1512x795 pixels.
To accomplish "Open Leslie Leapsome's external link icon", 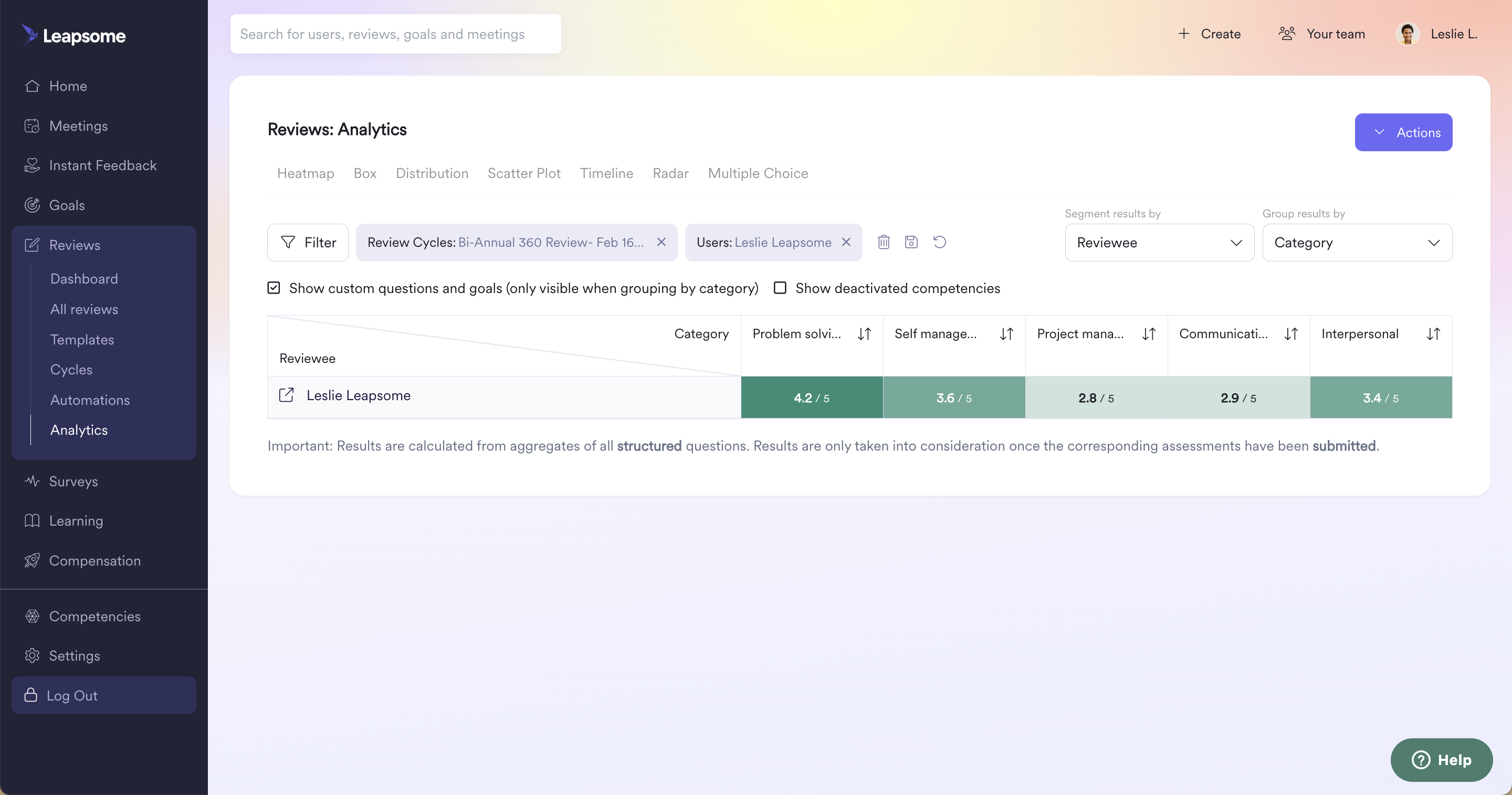I will tap(286, 395).
